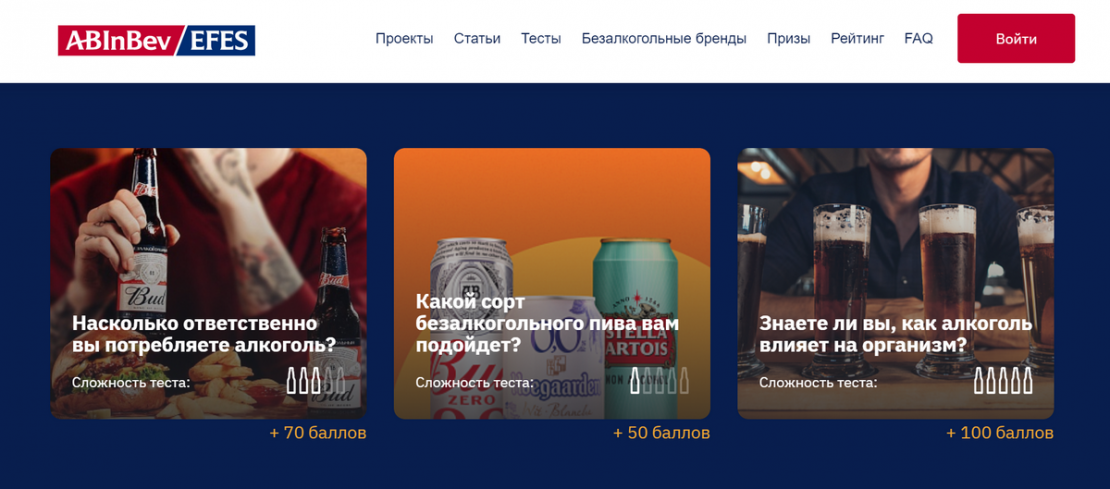Viewport: 1110px width, 489px height.
Task: Click the AB InBev Efes logo
Action: 156,40
